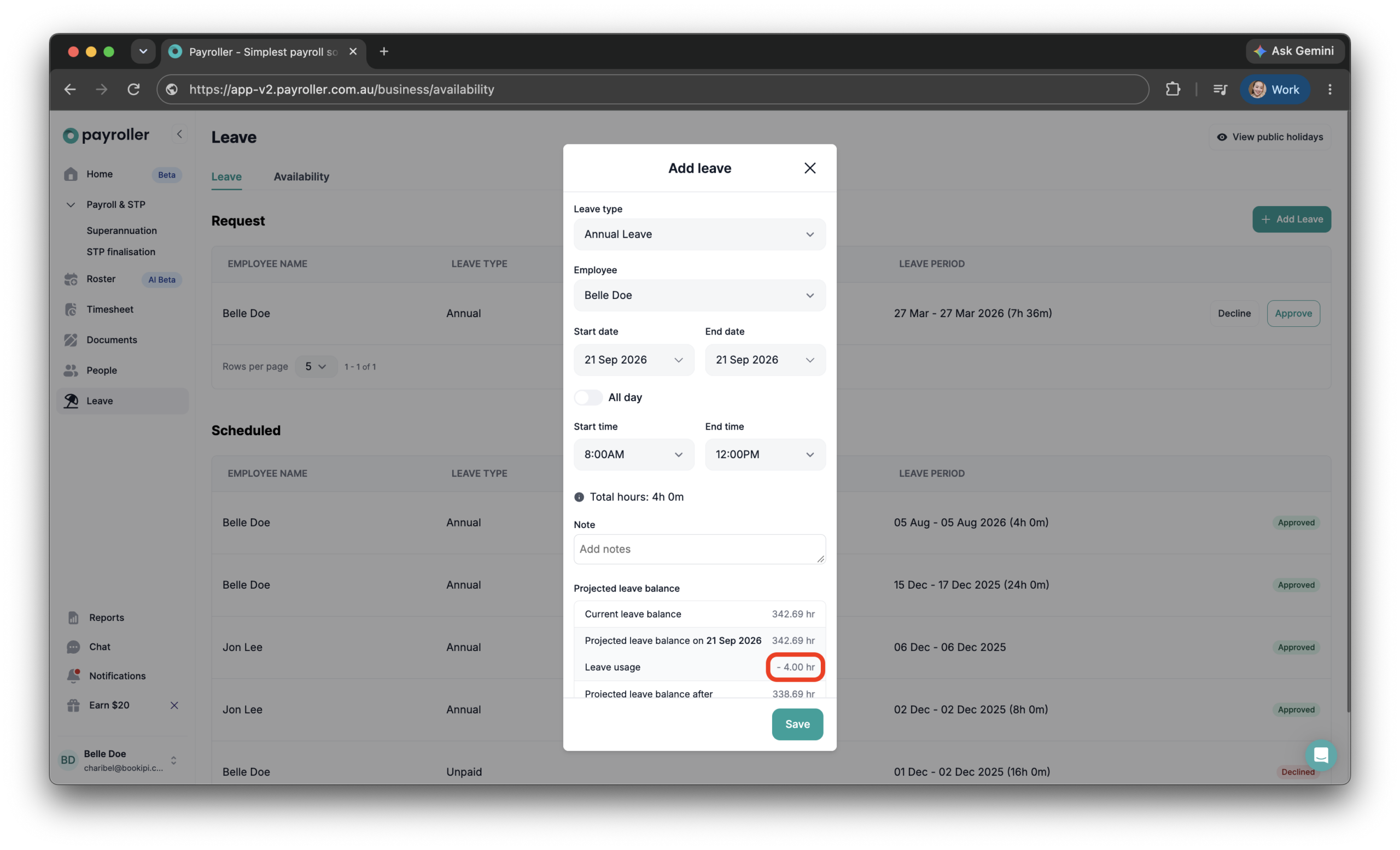
Task: Dismiss the Earn $20 item
Action: pos(174,705)
